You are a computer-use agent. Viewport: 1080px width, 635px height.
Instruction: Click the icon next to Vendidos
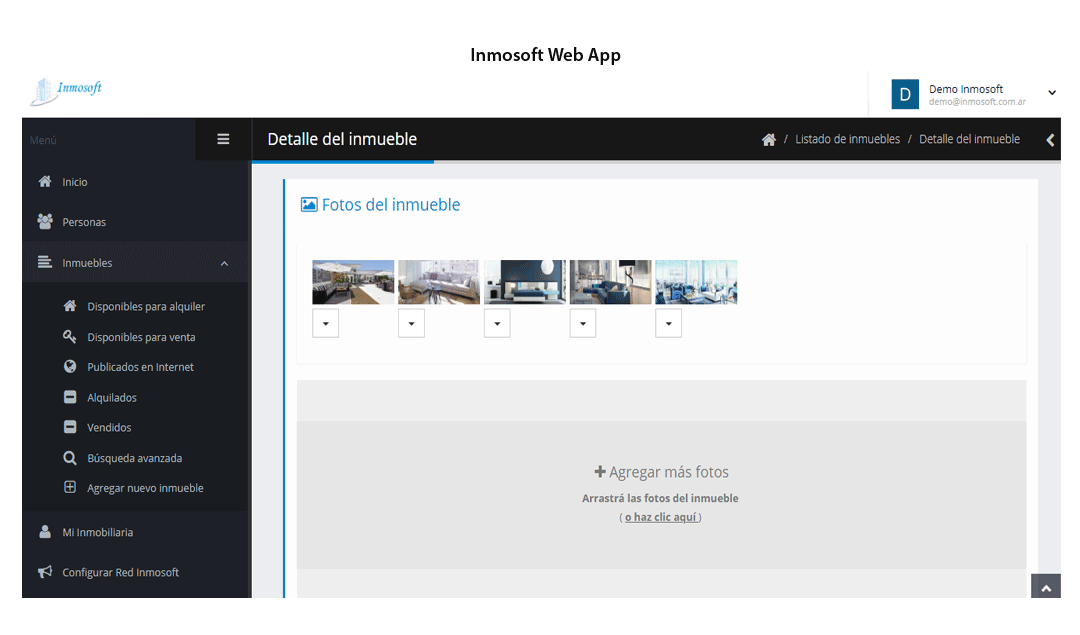[70, 427]
